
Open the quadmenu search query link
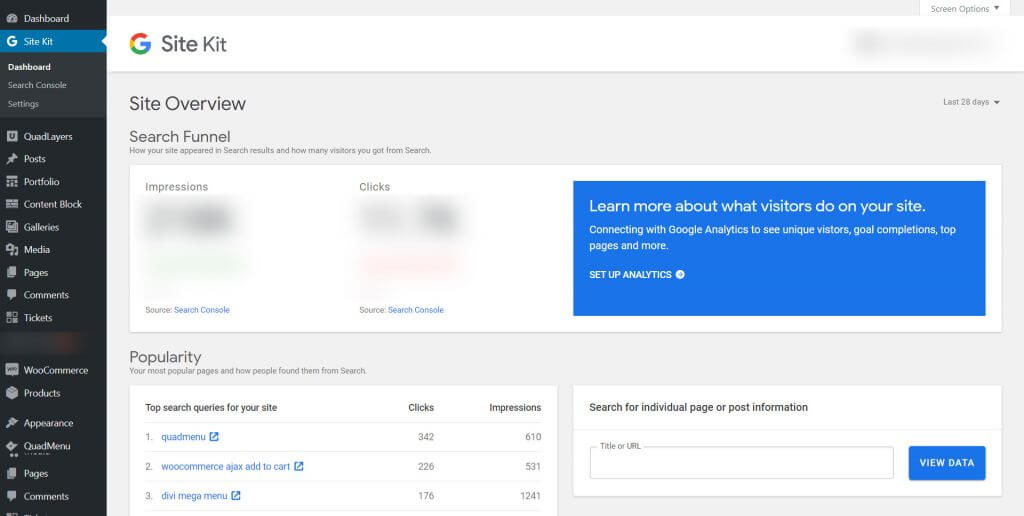(x=184, y=436)
